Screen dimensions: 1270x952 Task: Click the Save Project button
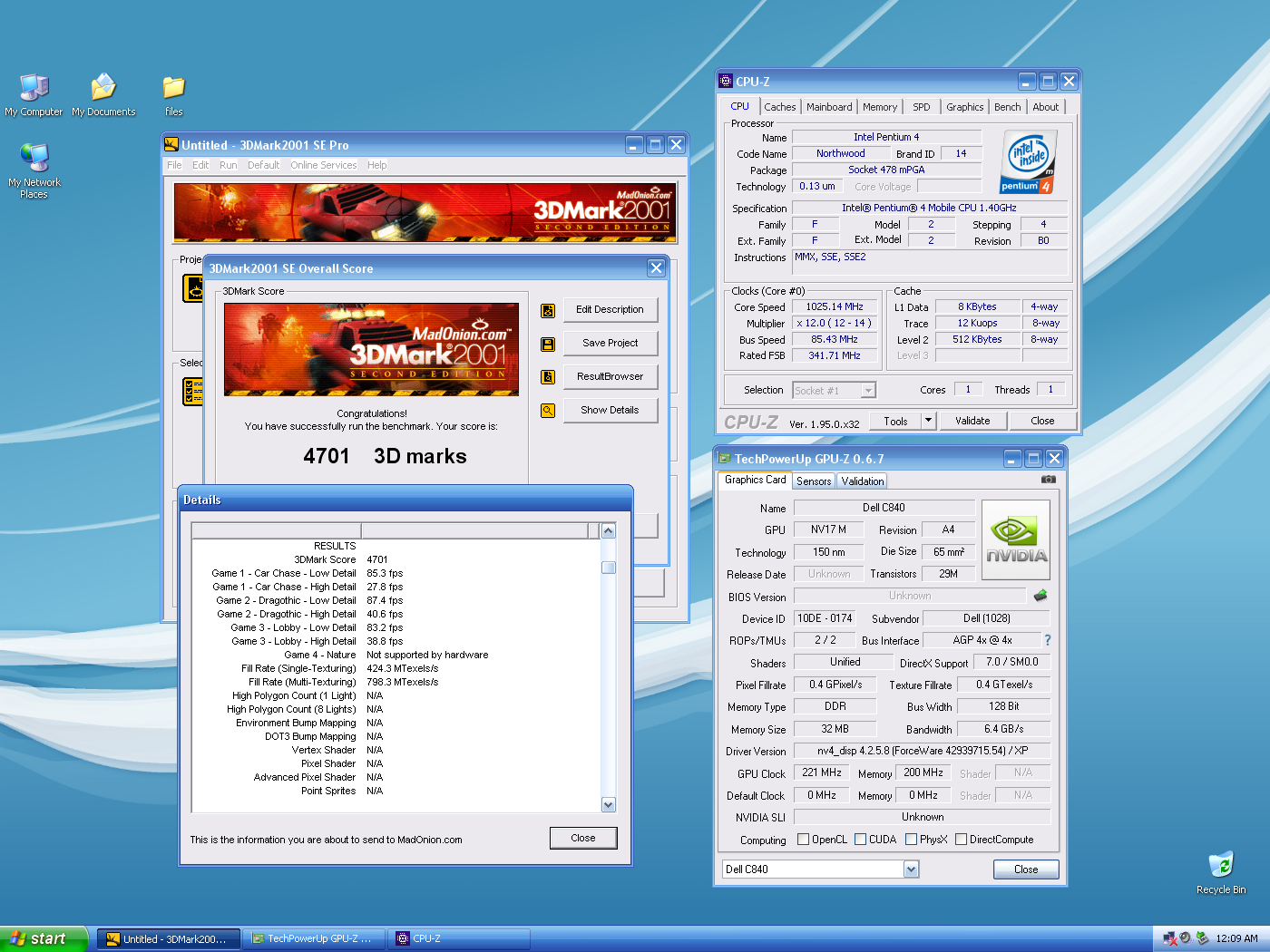pyautogui.click(x=610, y=344)
